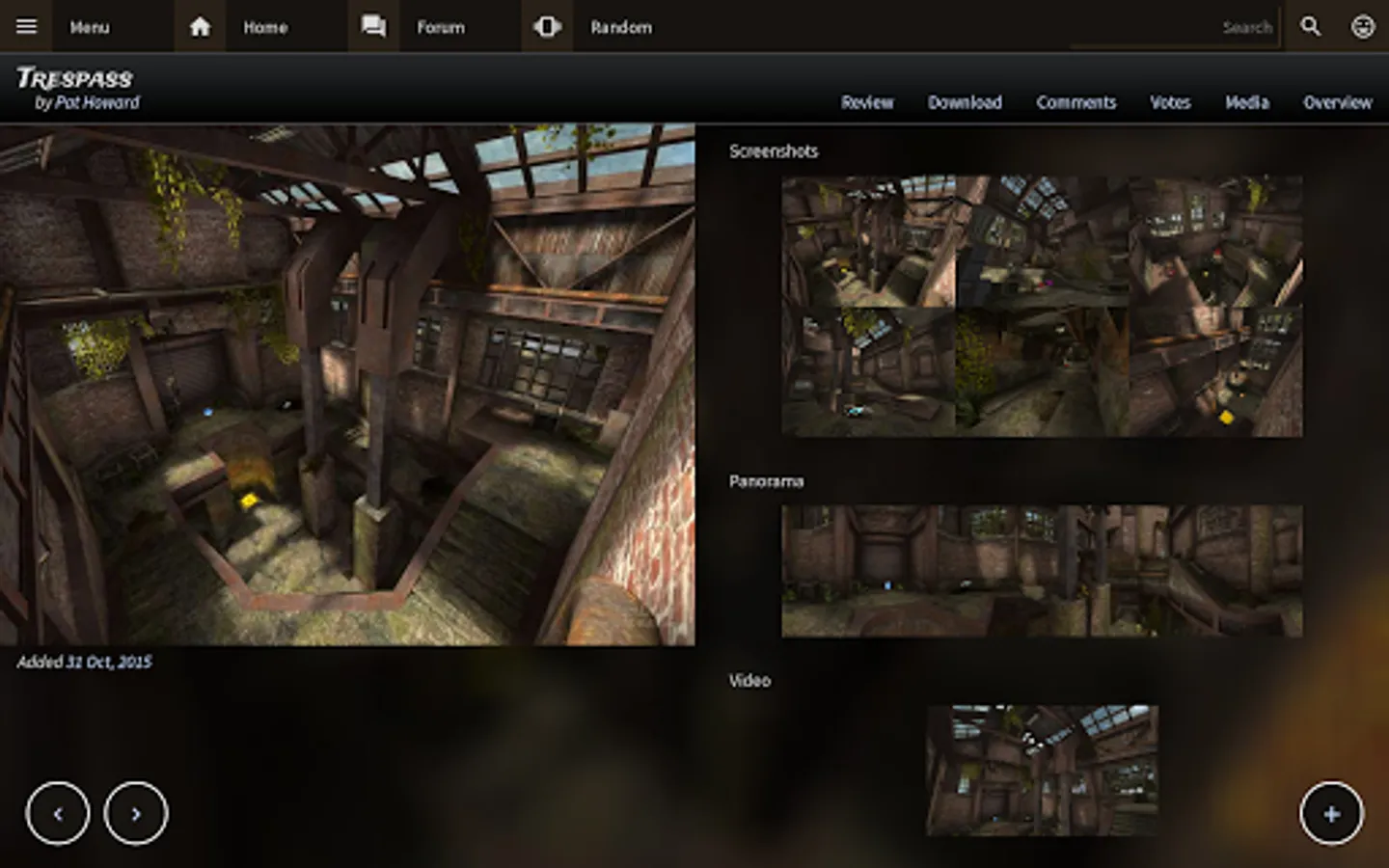Switch to the Overview tab
This screenshot has width=1389, height=868.
click(x=1337, y=102)
